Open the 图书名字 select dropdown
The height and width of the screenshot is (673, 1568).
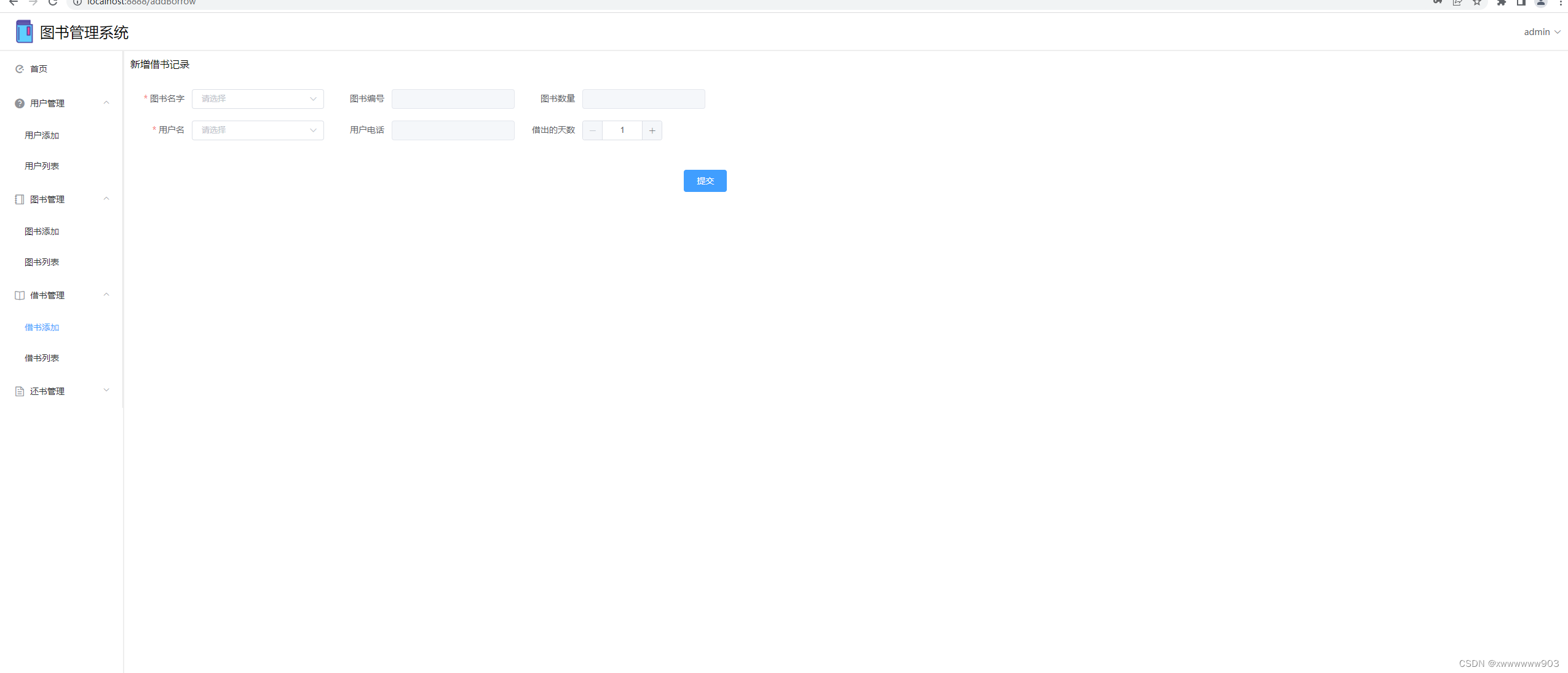(258, 99)
